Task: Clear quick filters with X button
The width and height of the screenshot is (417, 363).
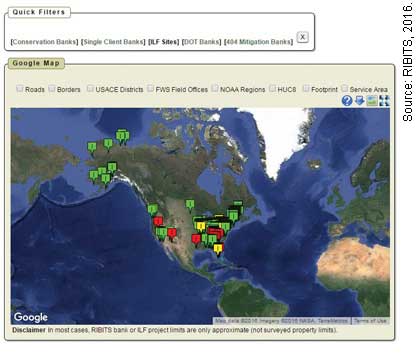Action: click(x=302, y=37)
